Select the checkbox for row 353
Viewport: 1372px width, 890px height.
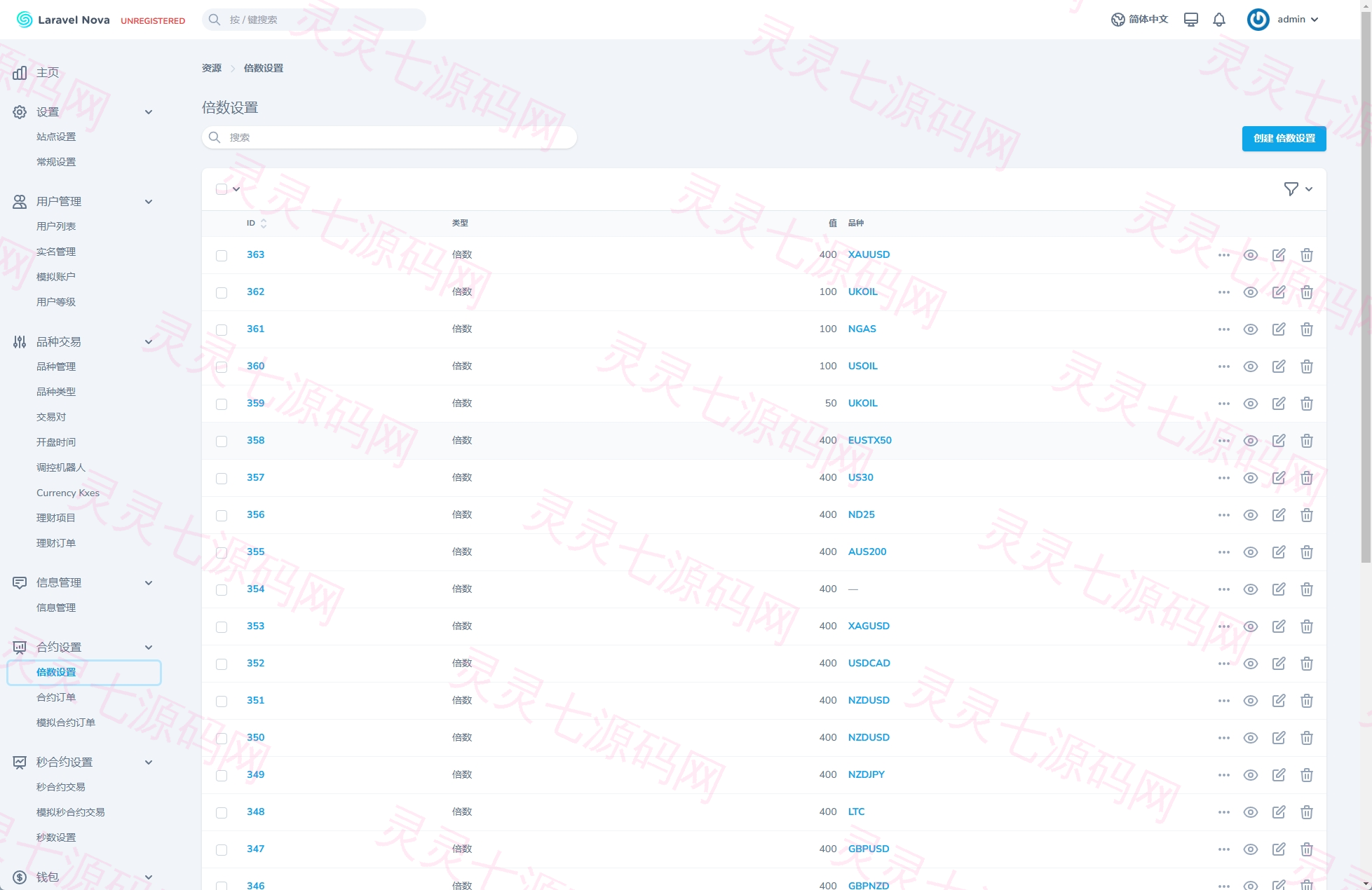tap(222, 627)
